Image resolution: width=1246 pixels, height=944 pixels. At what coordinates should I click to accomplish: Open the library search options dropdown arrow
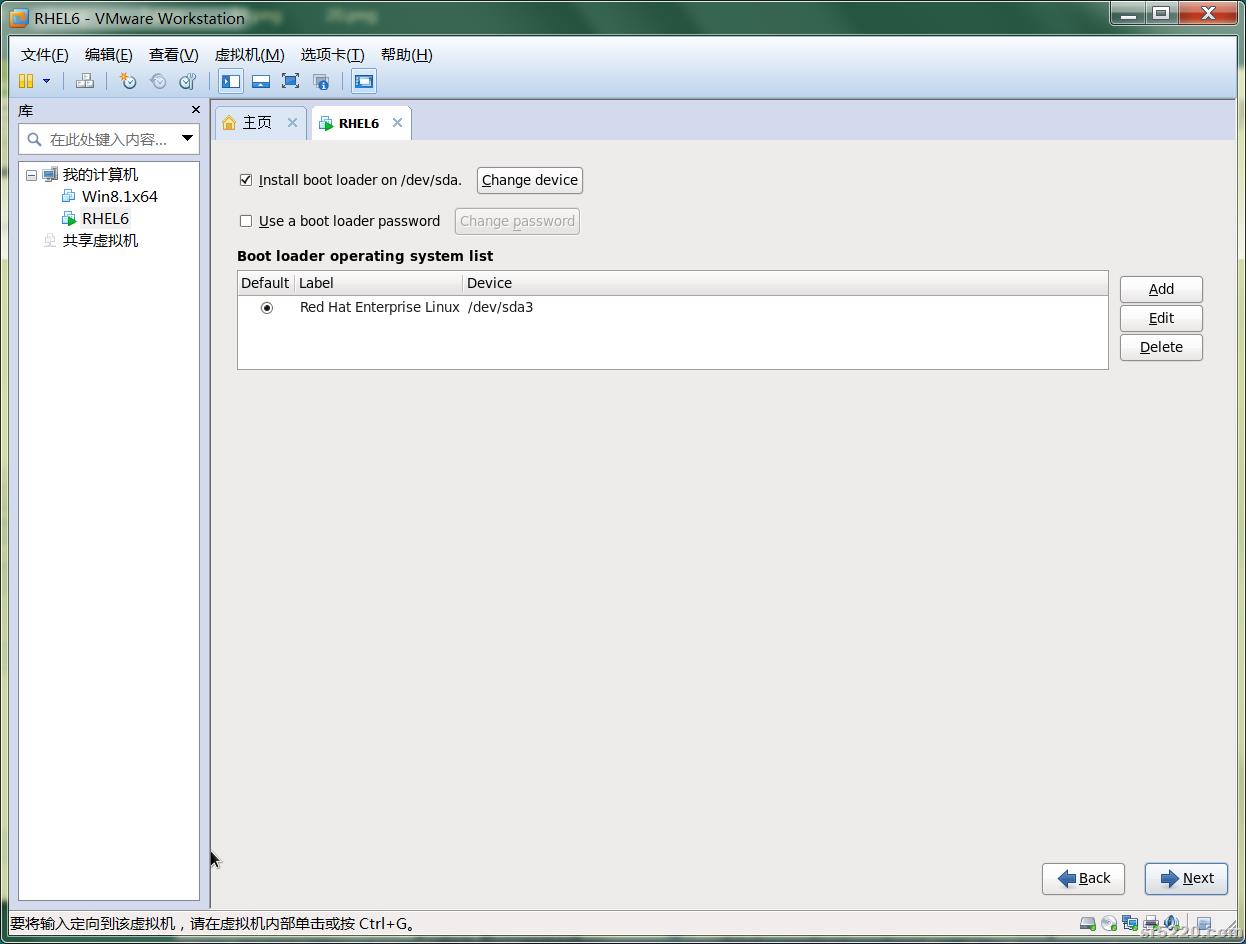tap(187, 138)
